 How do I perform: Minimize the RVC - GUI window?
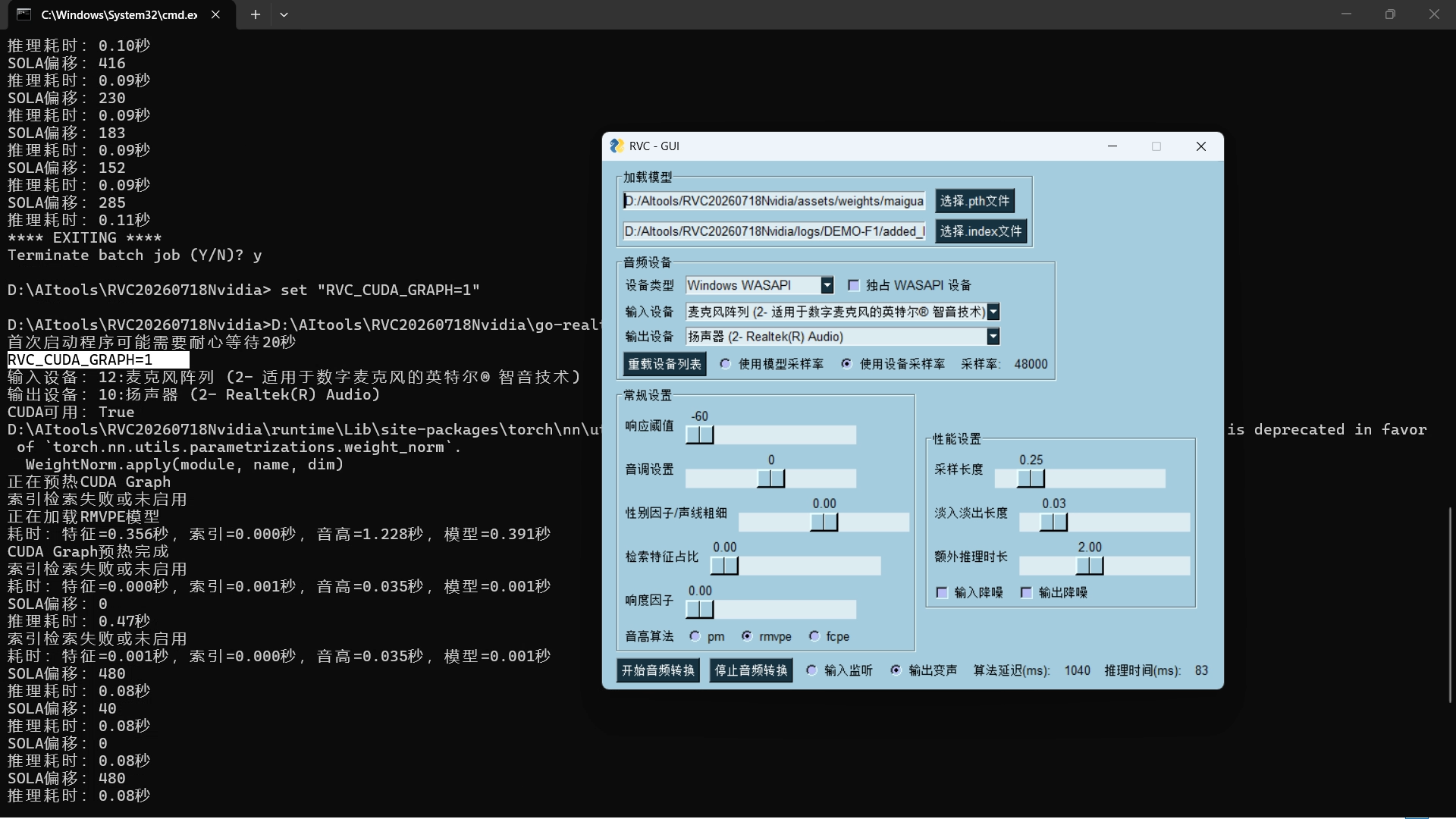coord(1112,146)
